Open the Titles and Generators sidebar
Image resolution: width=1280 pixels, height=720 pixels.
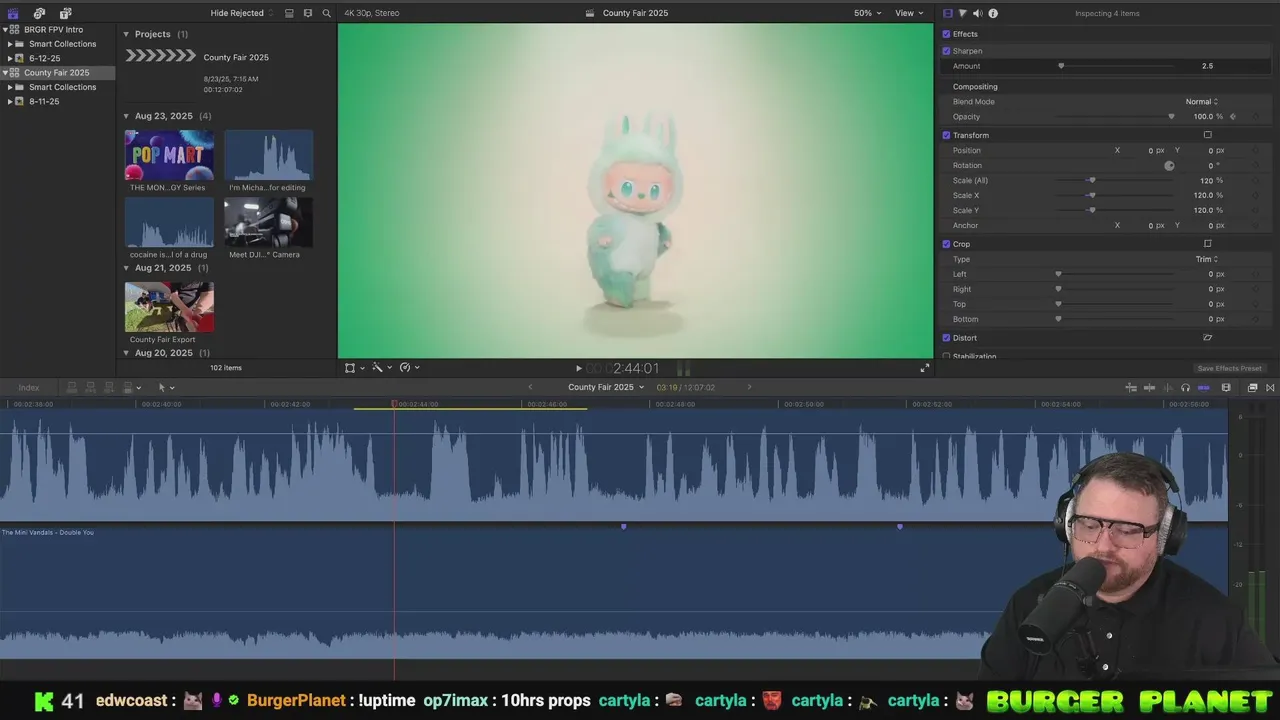(x=65, y=13)
